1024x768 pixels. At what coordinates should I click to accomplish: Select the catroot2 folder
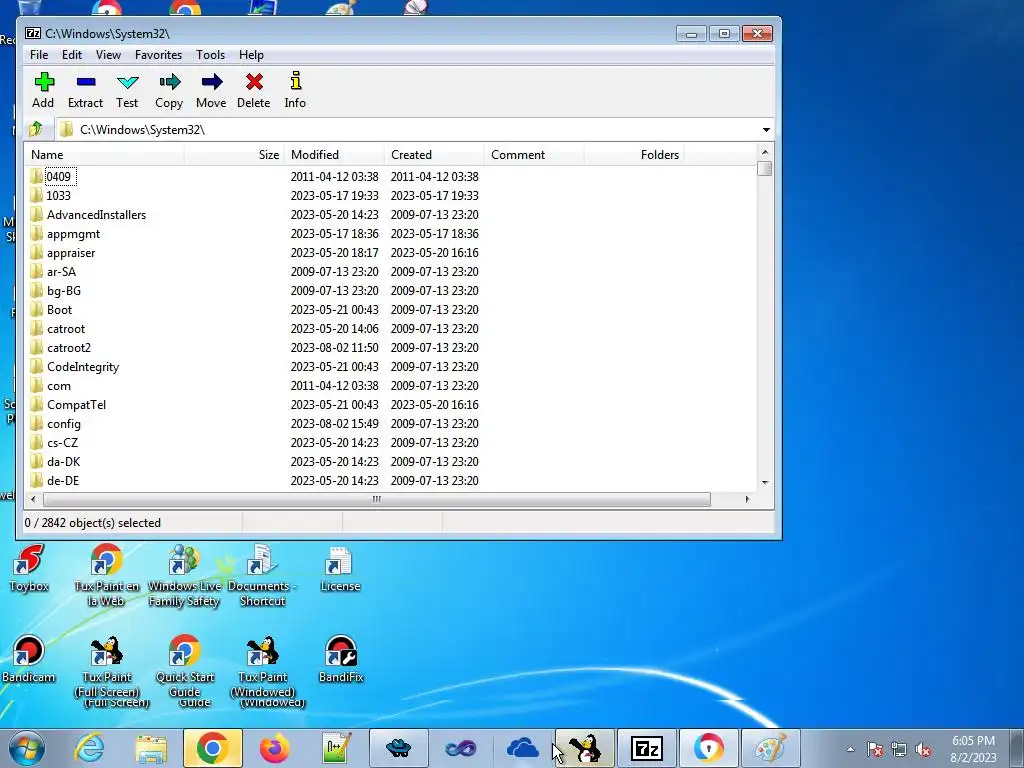point(391,347)
